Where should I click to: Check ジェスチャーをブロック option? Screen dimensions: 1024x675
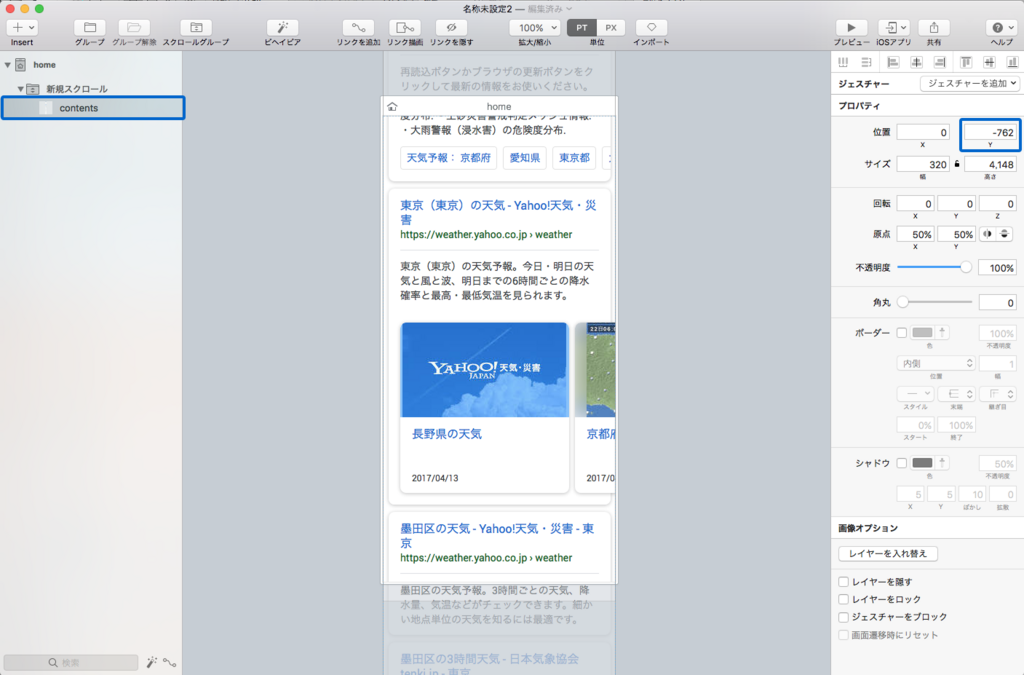coord(844,616)
